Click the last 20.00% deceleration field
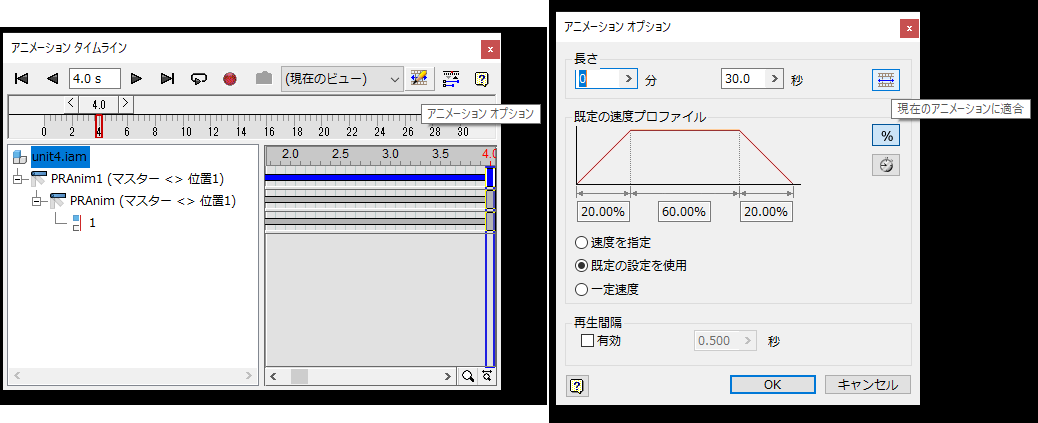 (x=767, y=212)
